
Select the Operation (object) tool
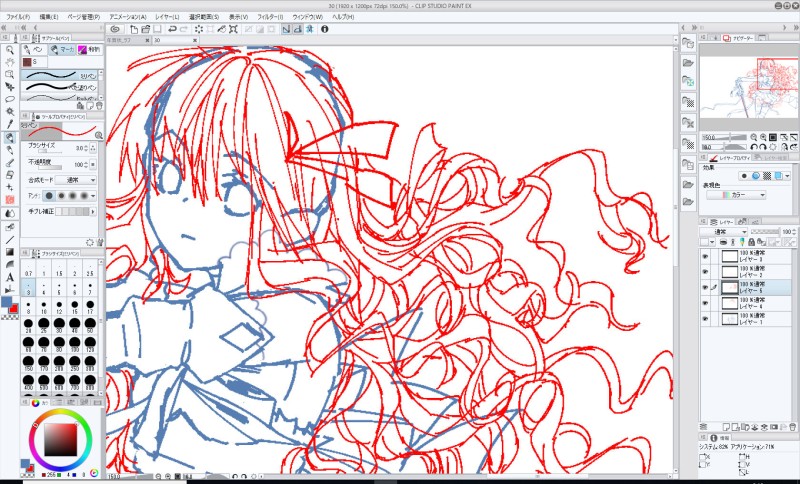(10, 74)
